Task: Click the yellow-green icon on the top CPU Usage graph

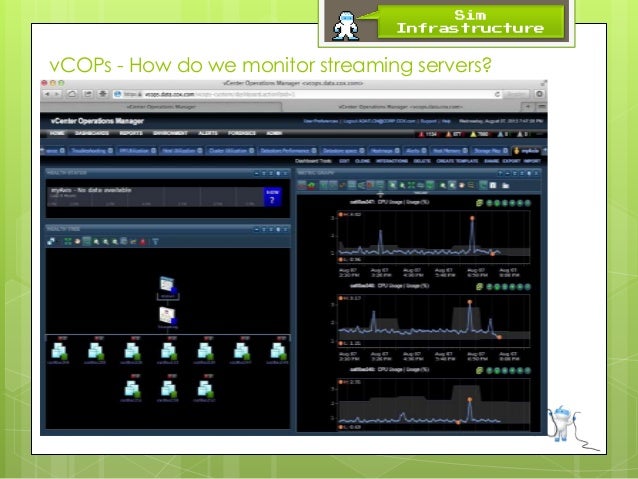Action: point(480,203)
